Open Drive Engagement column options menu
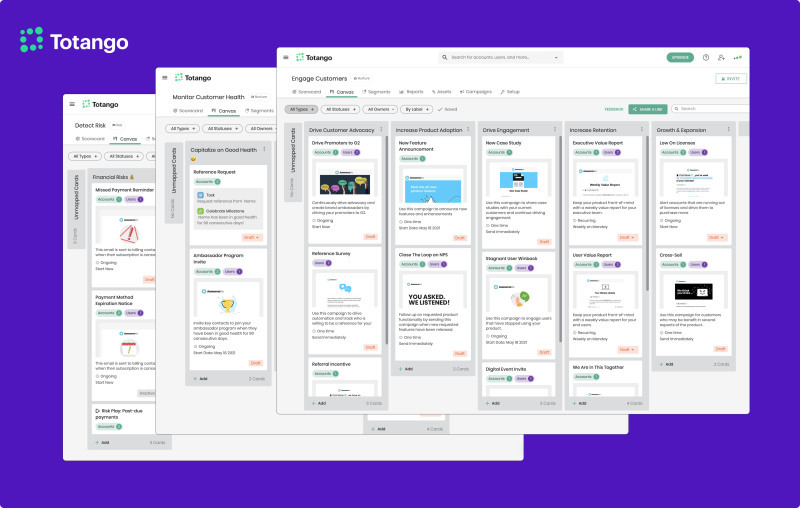 coord(557,130)
